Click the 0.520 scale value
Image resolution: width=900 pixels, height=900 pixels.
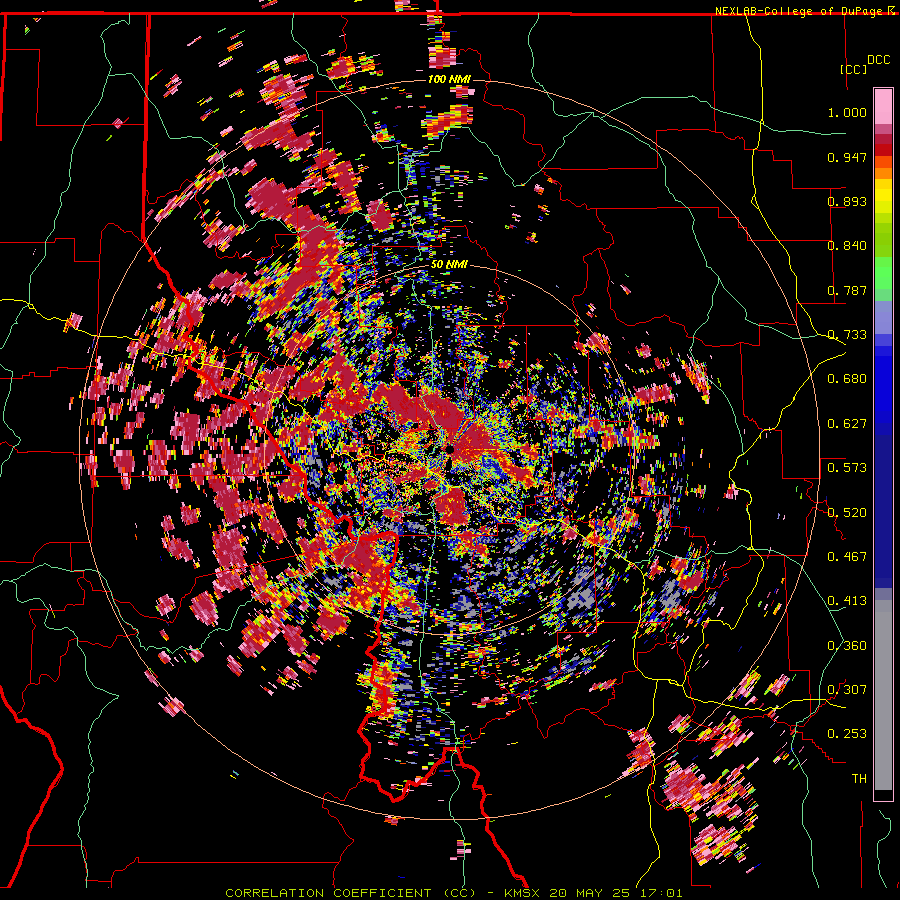pyautogui.click(x=847, y=513)
